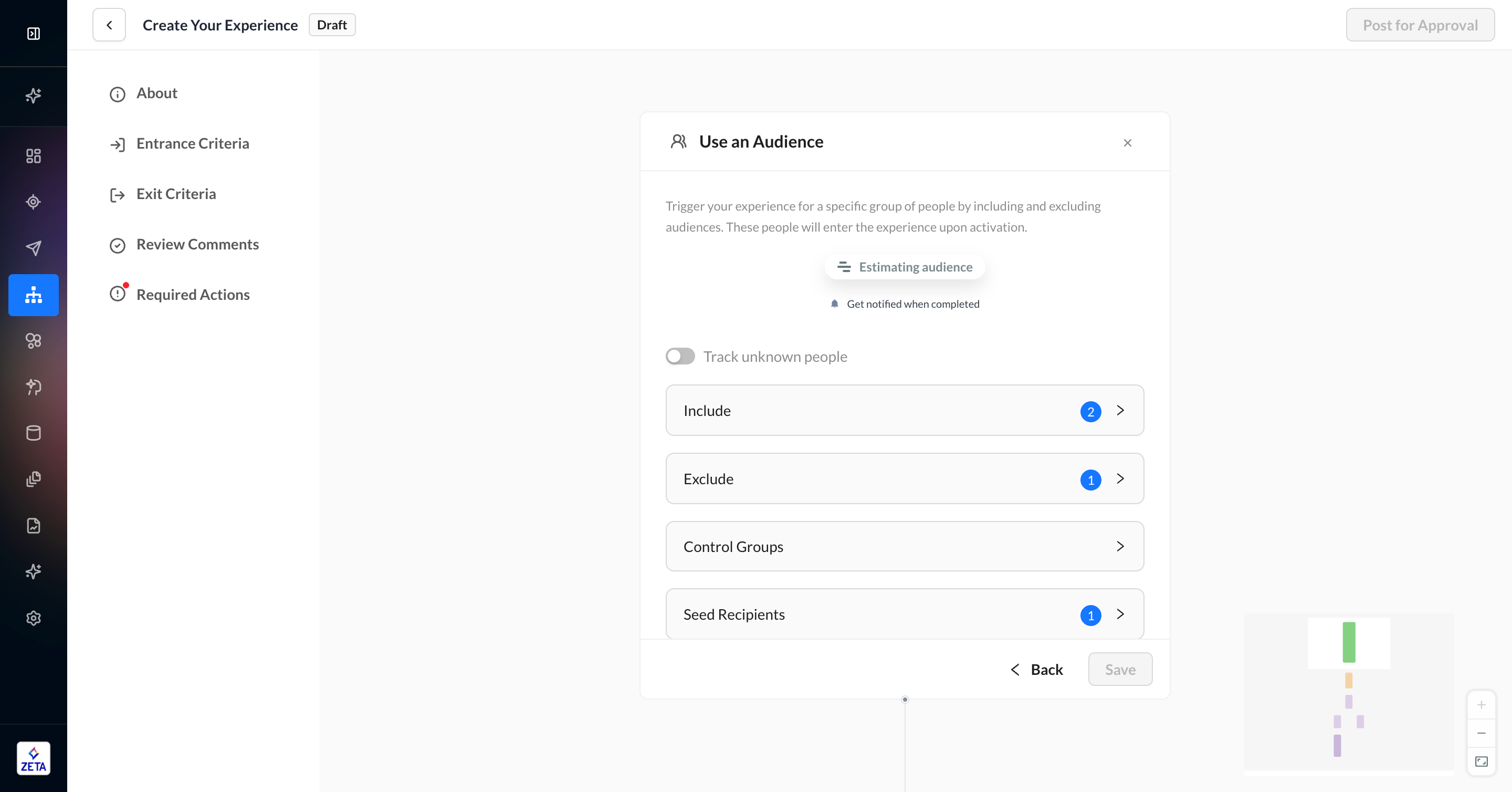Open the dashboard grid icon
This screenshot has width=1512, height=792.
coord(34,155)
